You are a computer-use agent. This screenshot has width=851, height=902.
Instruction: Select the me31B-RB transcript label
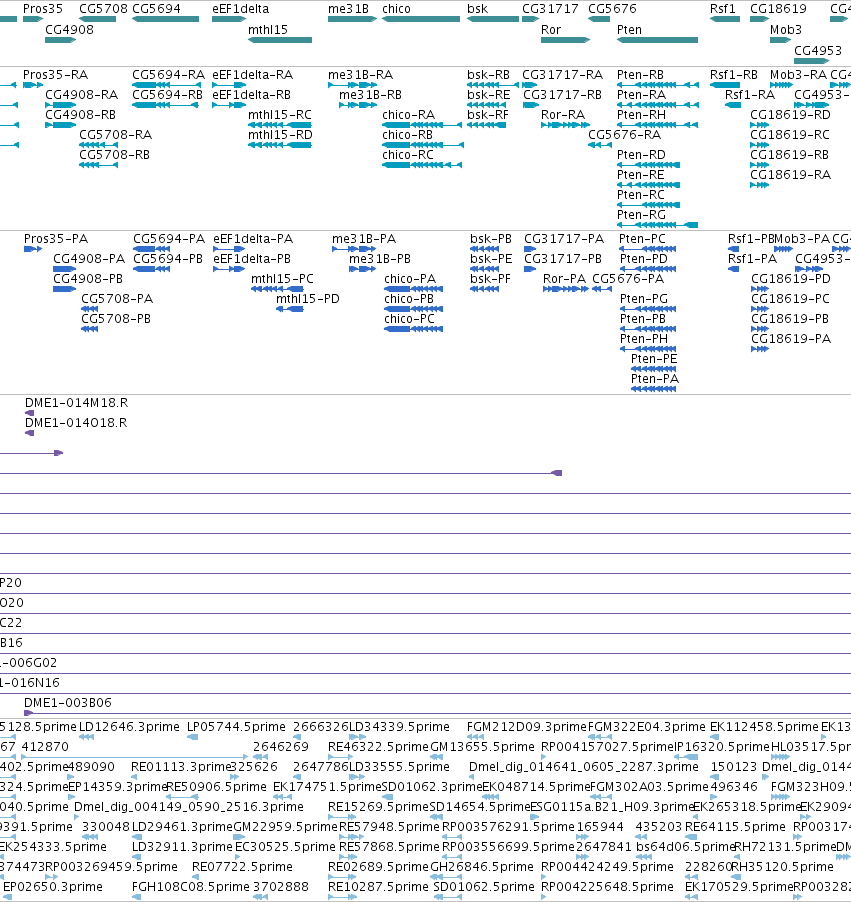coord(370,94)
